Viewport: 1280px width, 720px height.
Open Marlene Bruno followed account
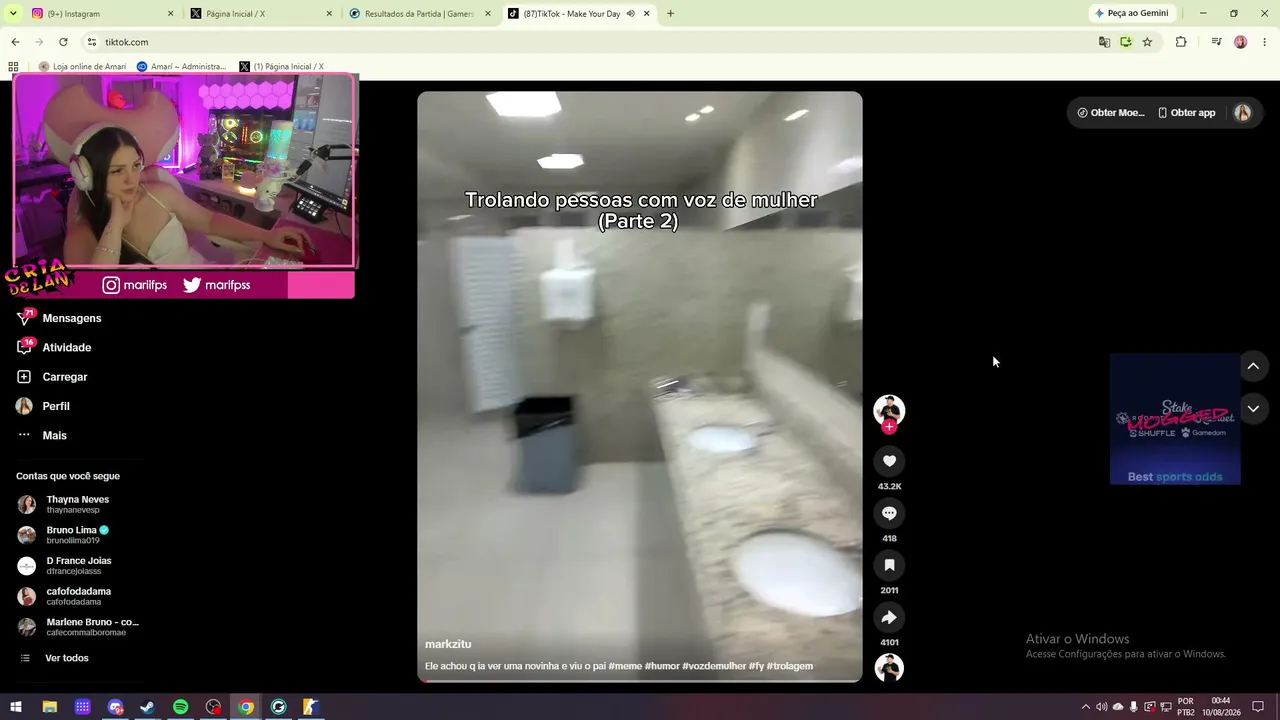[78, 627]
